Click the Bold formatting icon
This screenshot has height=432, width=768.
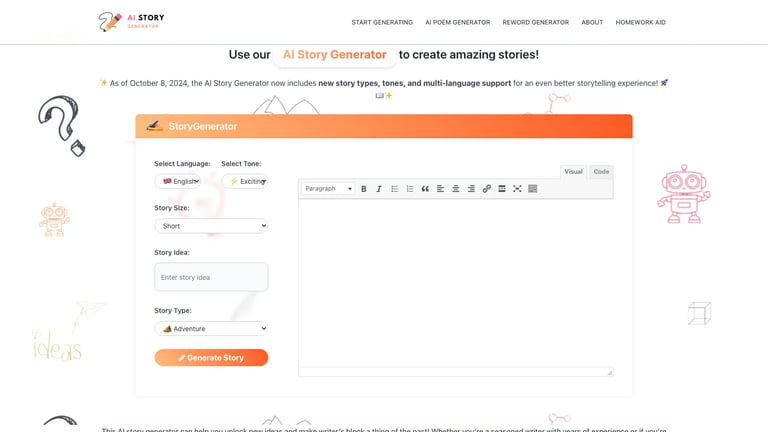[x=363, y=189]
